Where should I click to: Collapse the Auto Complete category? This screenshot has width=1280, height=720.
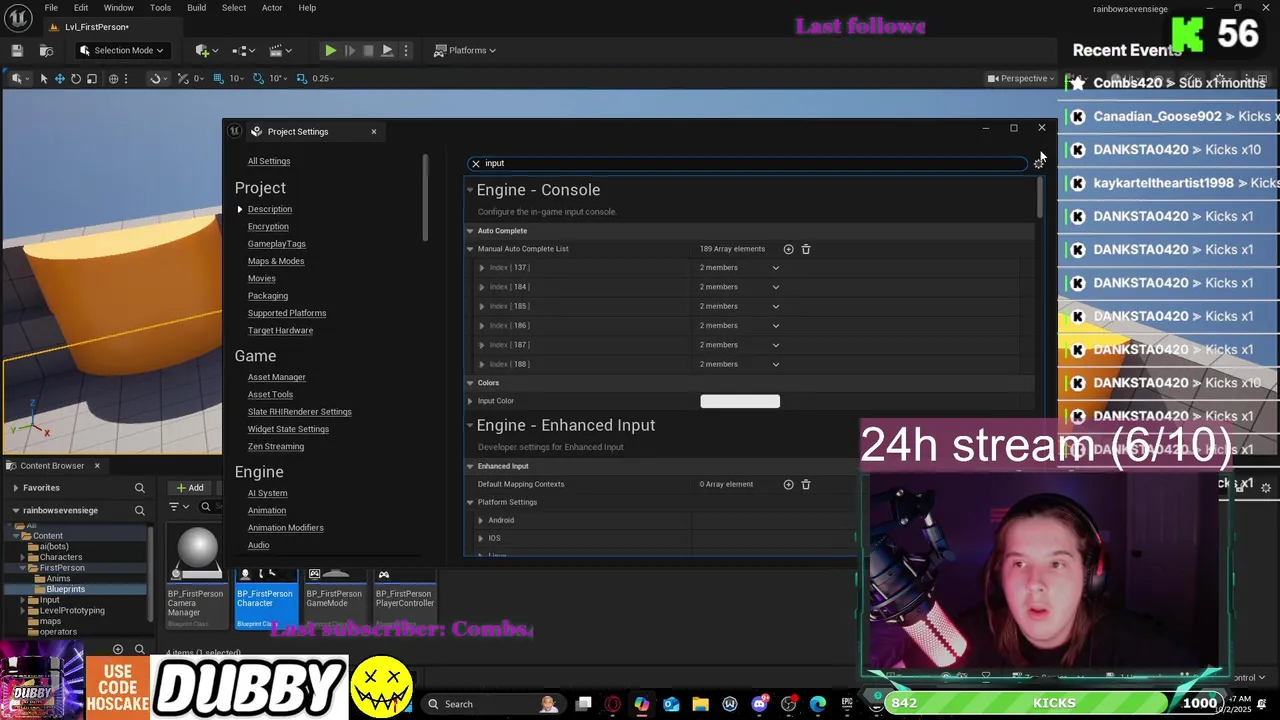click(470, 231)
